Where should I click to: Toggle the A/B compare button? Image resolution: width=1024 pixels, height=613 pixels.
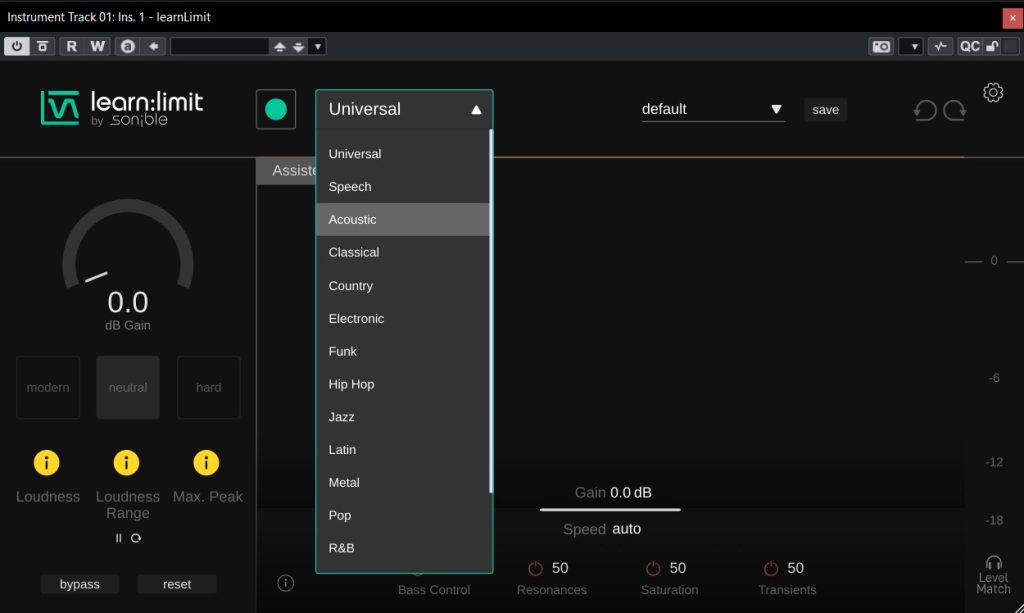coord(128,46)
